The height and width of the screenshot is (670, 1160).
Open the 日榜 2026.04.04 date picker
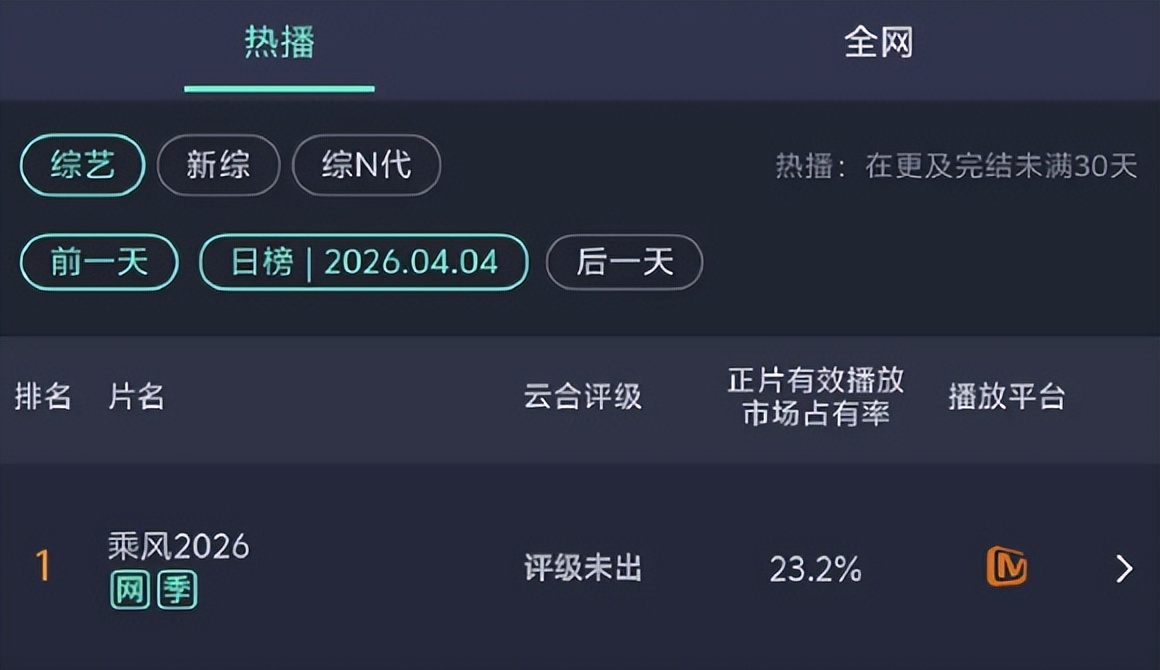[364, 262]
